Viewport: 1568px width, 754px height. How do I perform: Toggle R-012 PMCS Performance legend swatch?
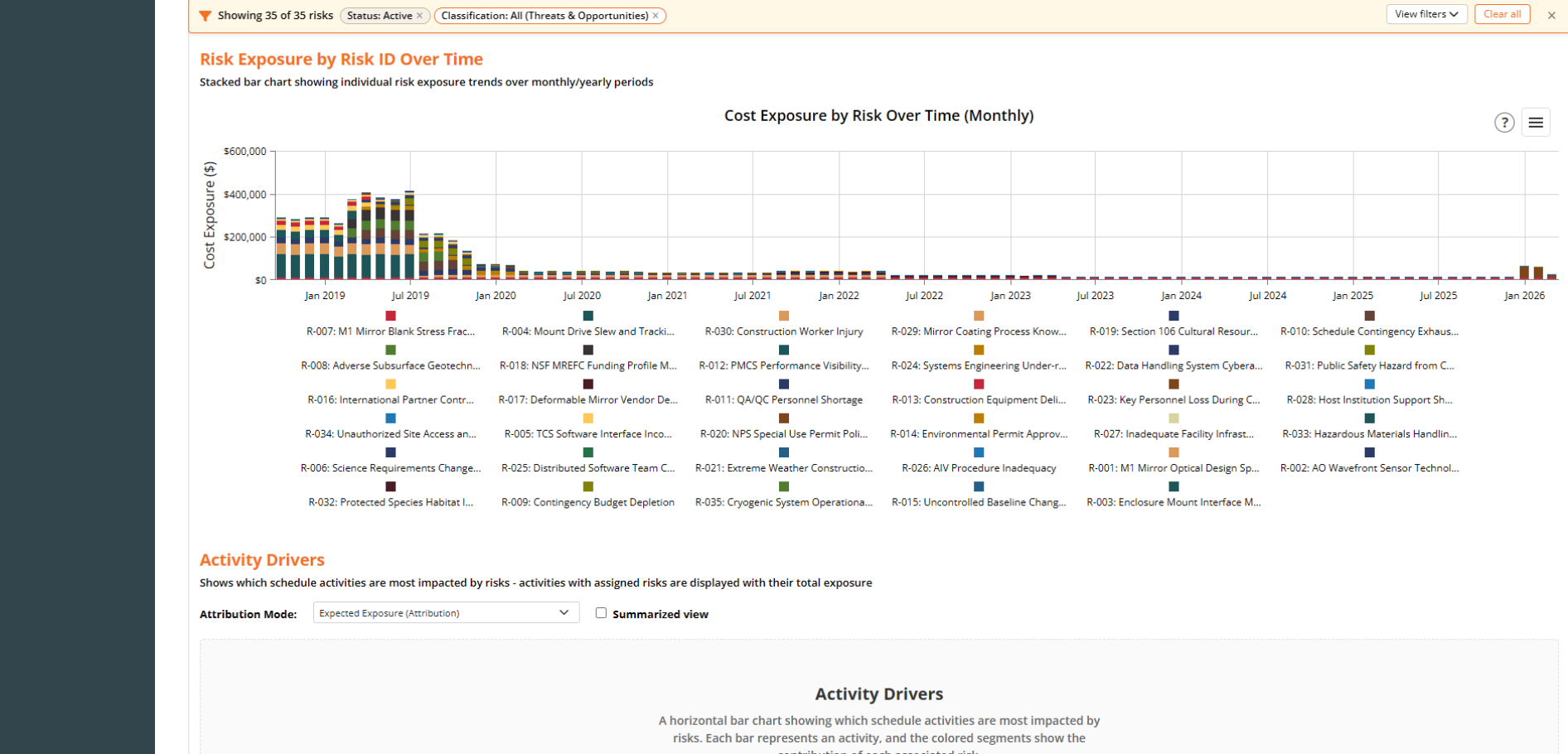(x=784, y=350)
